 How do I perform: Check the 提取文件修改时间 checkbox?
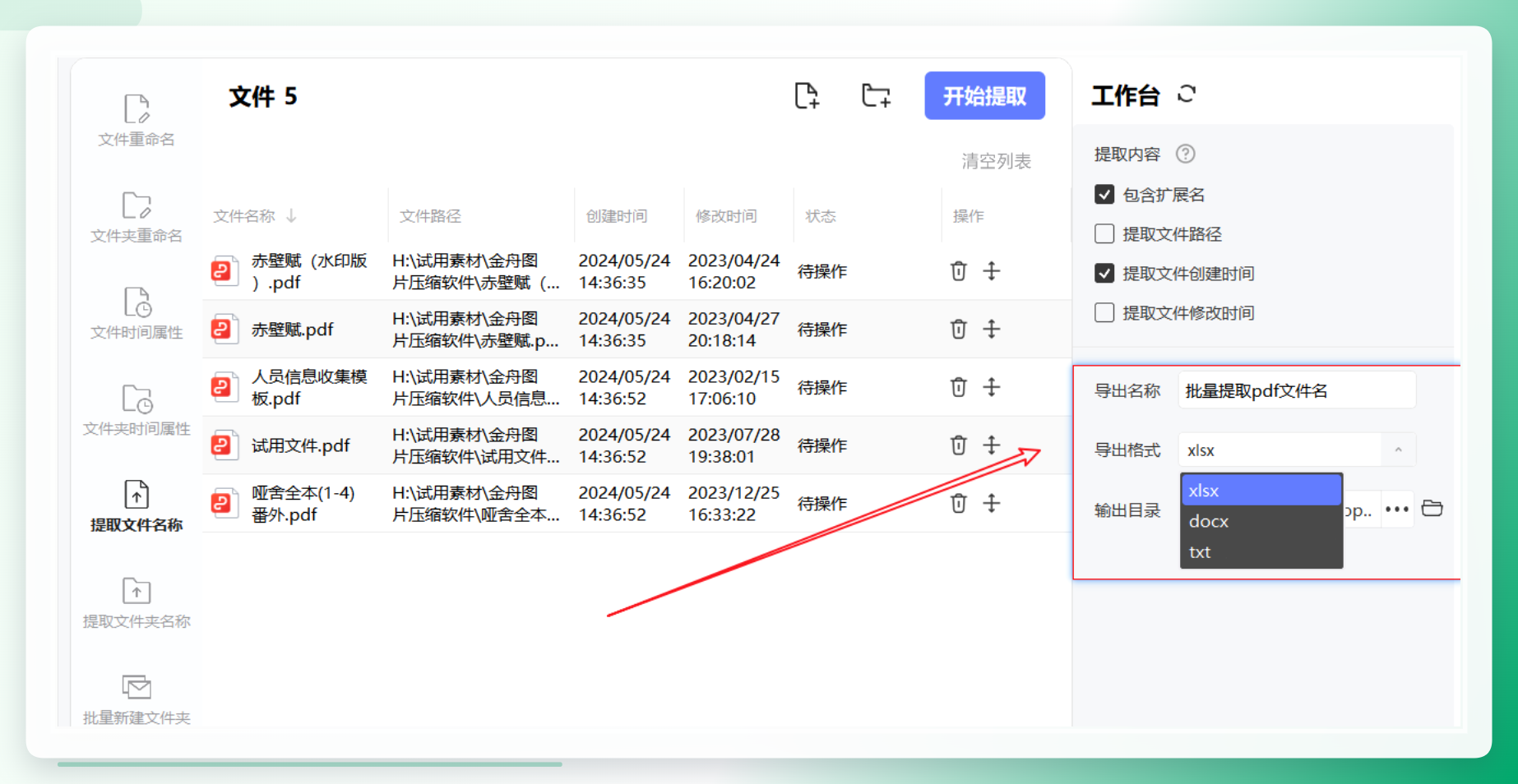coord(1104,313)
